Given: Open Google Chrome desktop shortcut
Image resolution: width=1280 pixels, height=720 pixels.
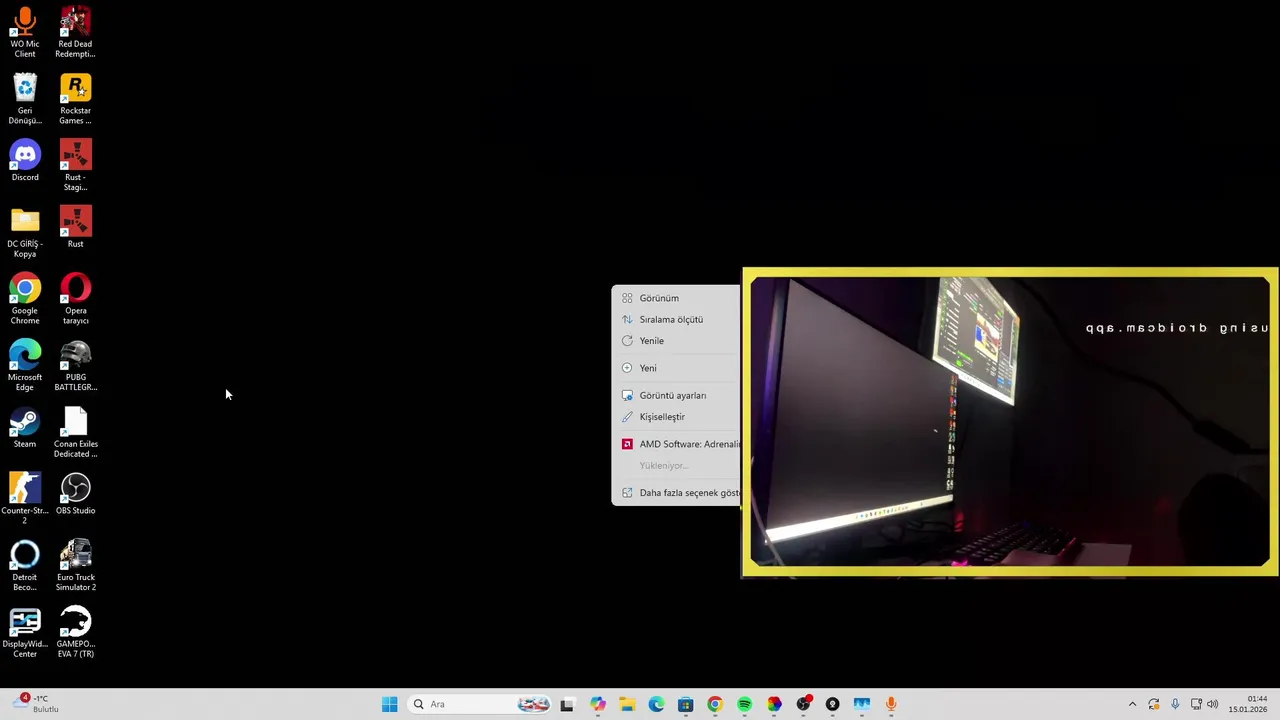Looking at the screenshot, I should click(x=25, y=300).
